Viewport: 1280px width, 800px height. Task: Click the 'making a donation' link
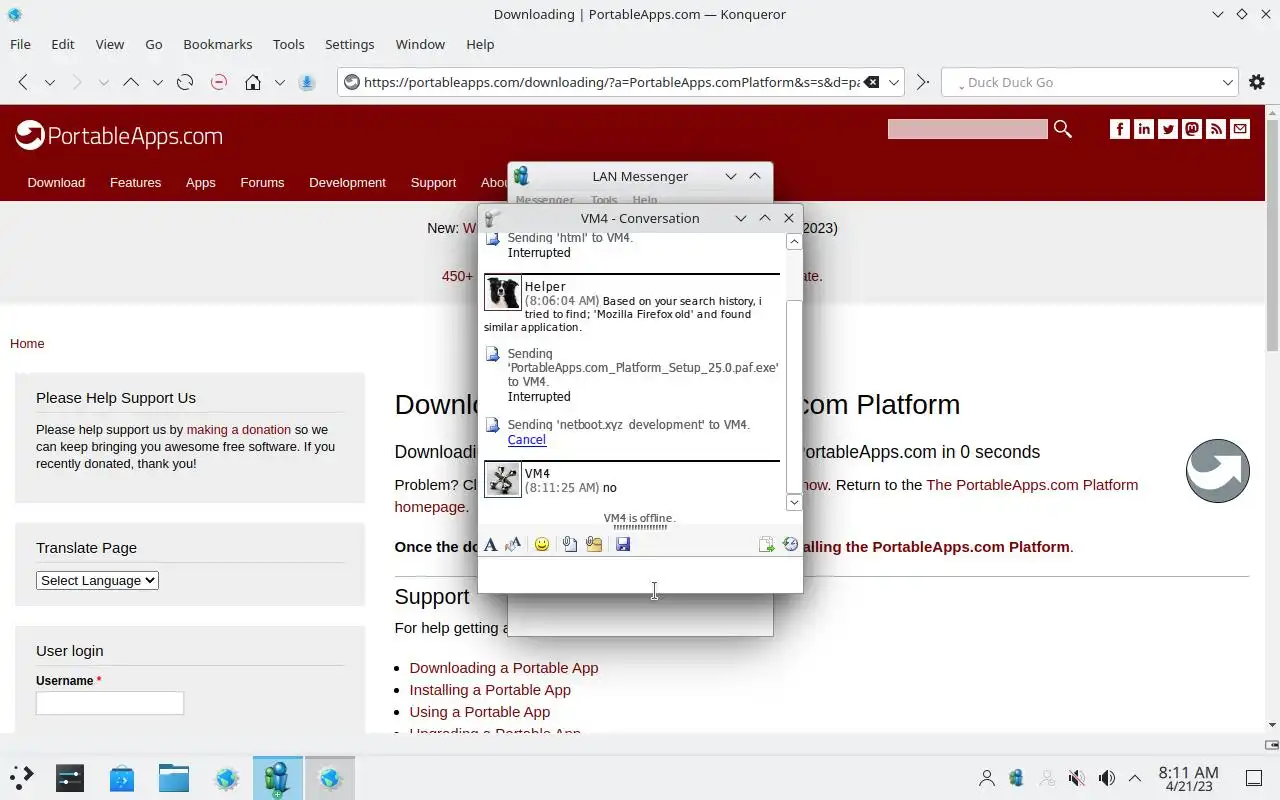click(x=239, y=429)
